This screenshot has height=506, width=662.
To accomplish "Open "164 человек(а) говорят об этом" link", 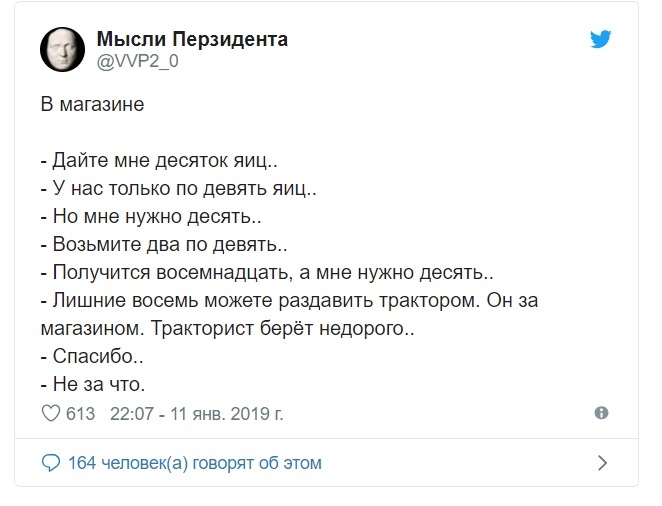I will tap(195, 463).
